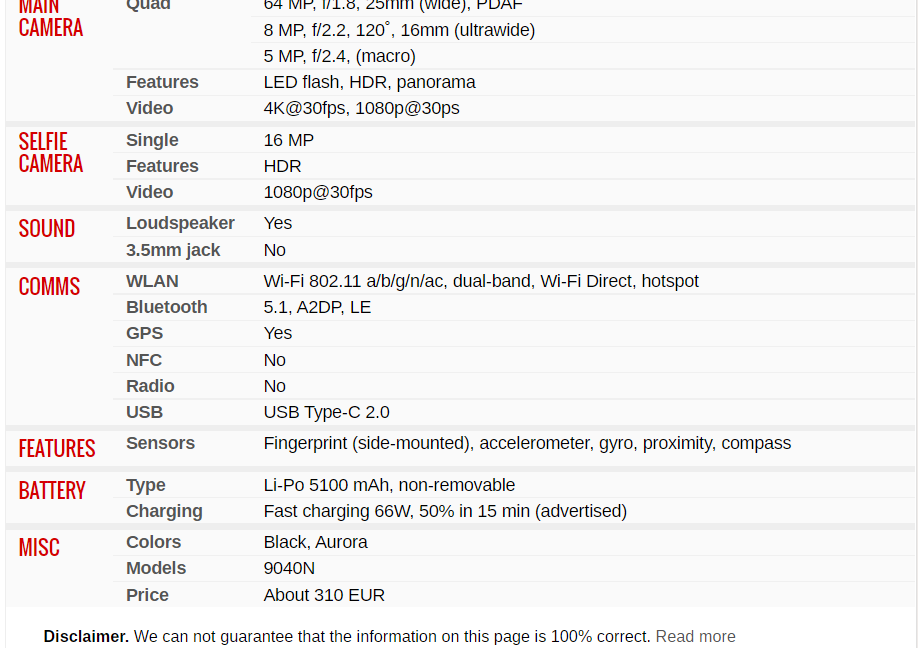918x648 pixels.
Task: Click the BATTERY section heading
Action: (52, 491)
